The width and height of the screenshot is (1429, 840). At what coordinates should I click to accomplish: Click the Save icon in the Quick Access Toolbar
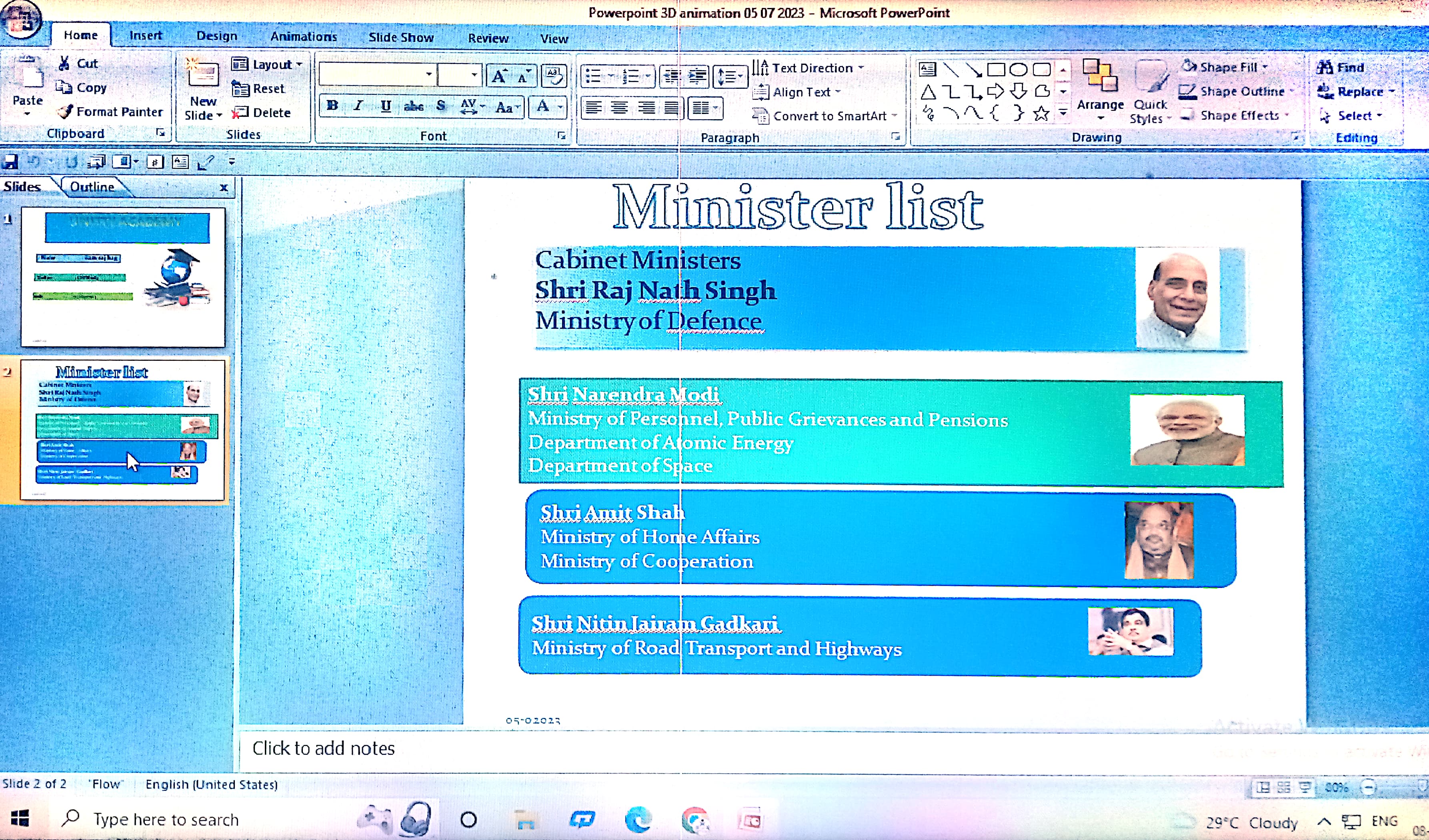10,162
